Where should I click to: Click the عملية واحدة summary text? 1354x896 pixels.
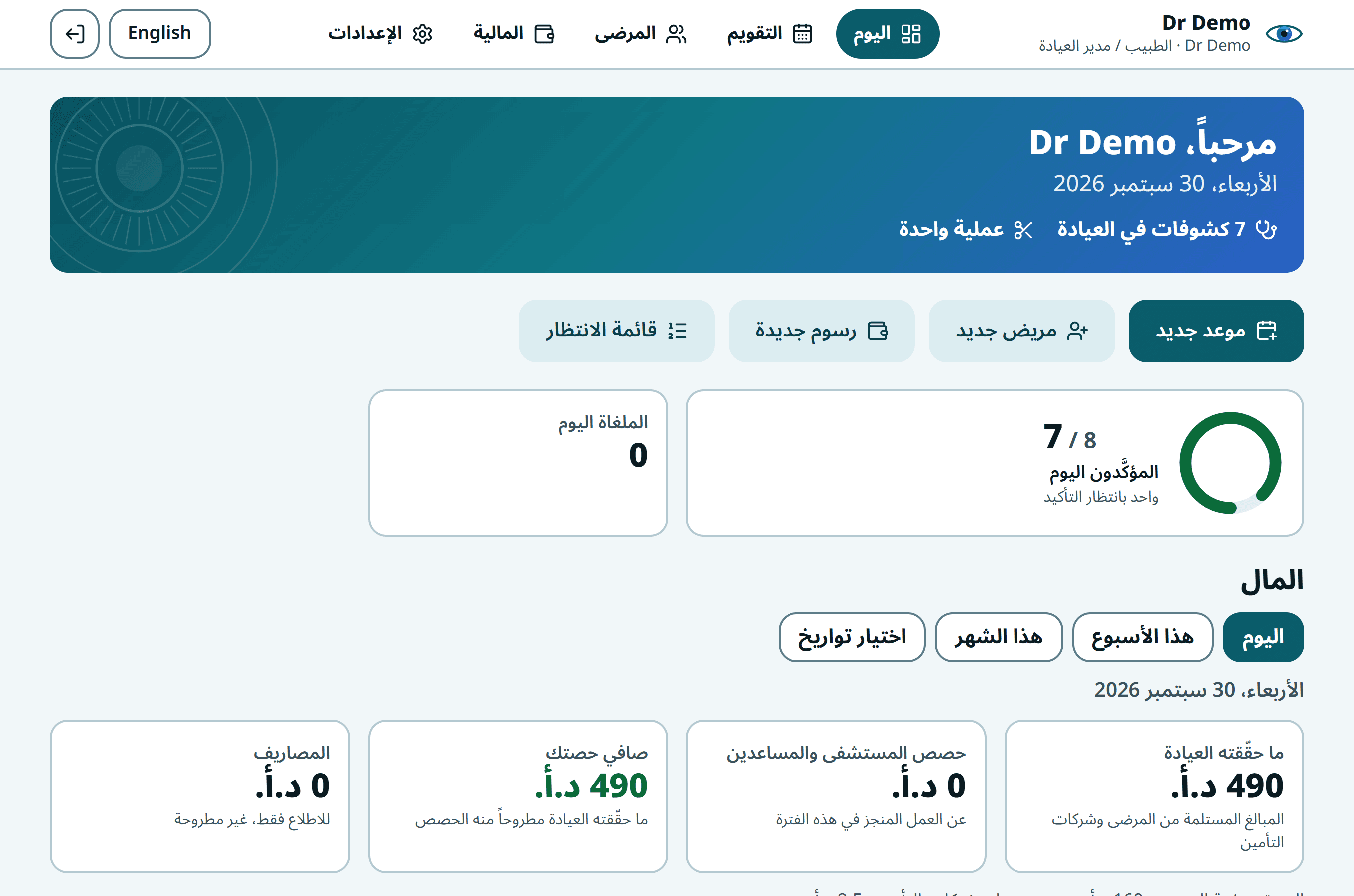point(951,229)
